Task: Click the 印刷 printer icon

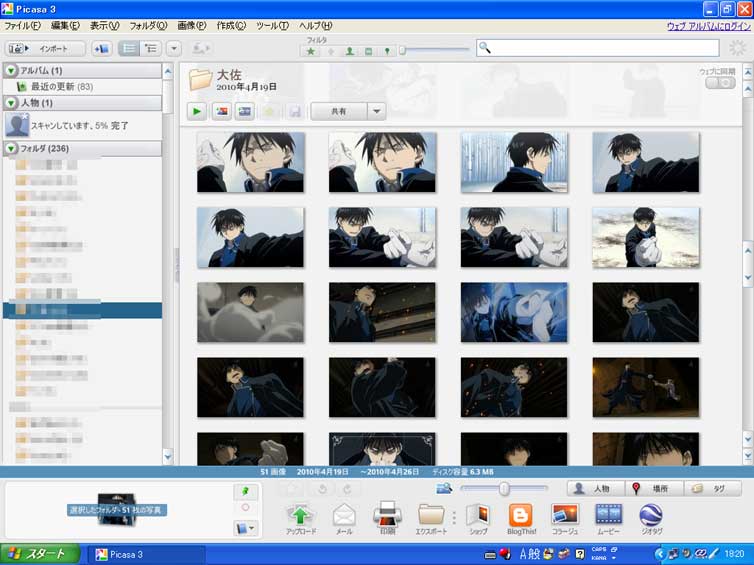Action: pyautogui.click(x=388, y=517)
